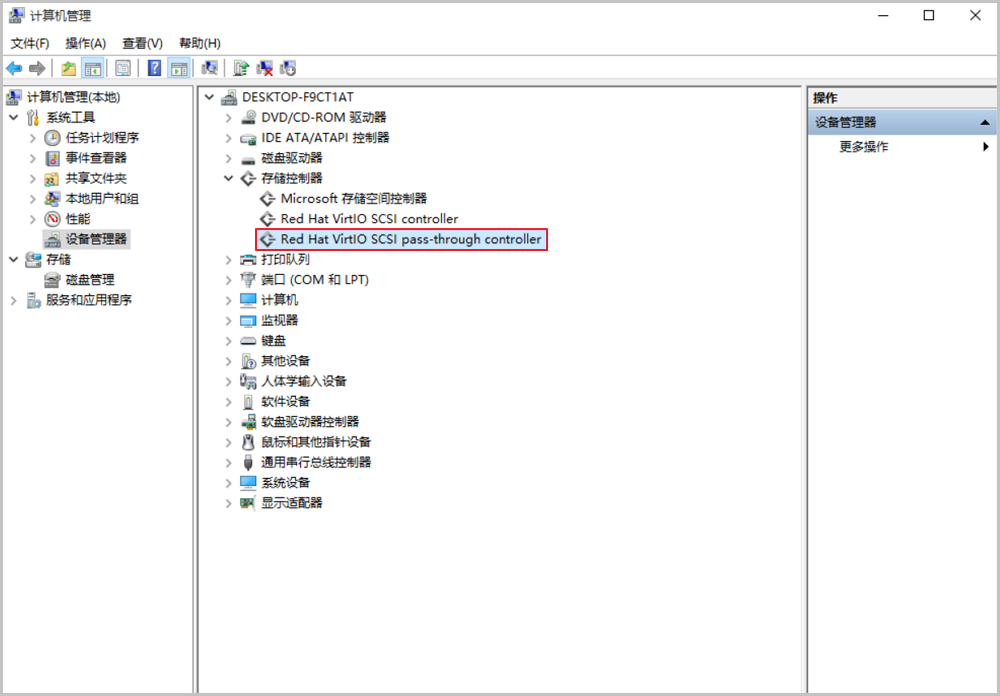Click Scan for hardware changes icon

pyautogui.click(x=210, y=68)
